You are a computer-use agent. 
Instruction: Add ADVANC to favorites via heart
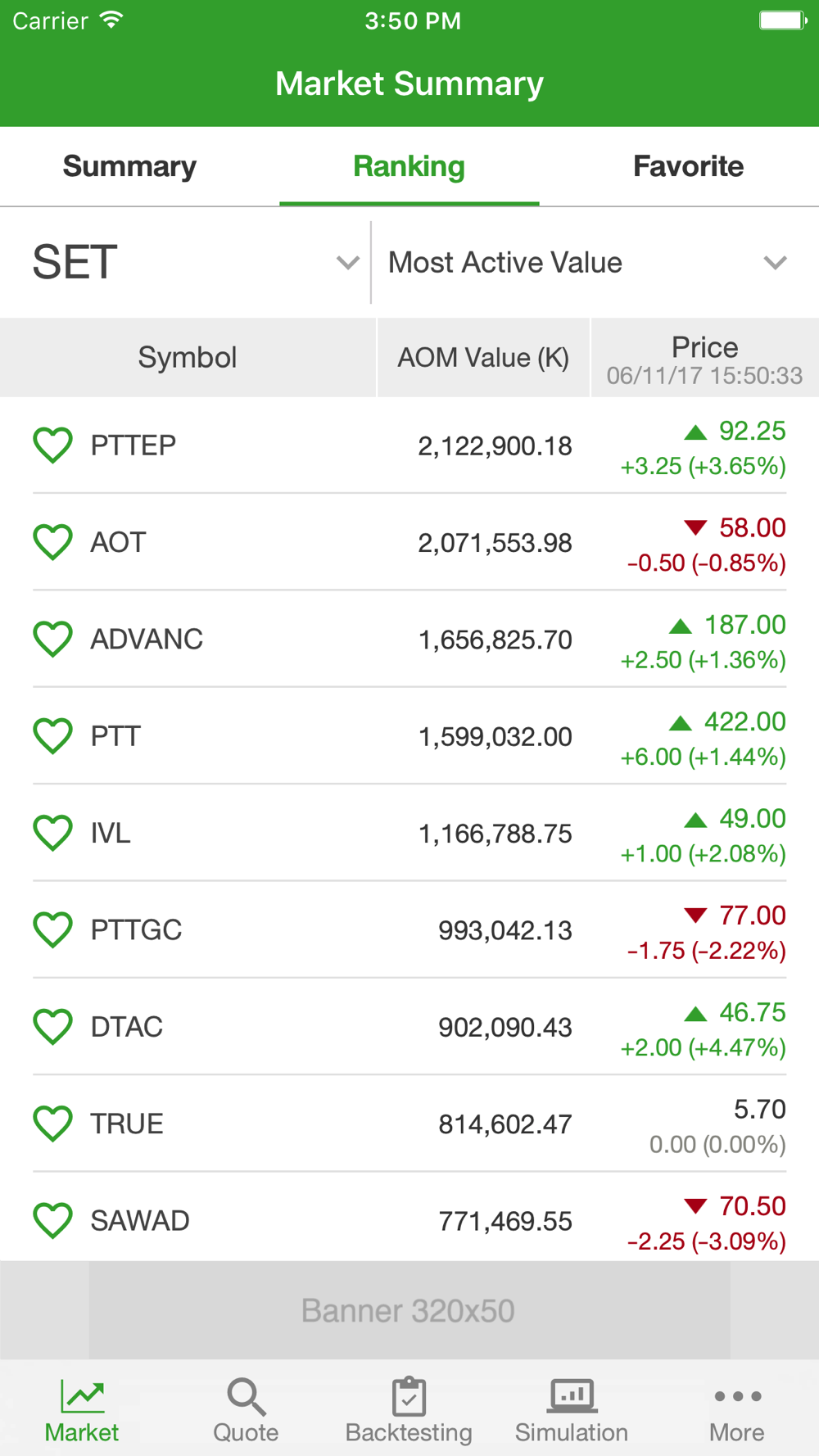[x=53, y=639]
